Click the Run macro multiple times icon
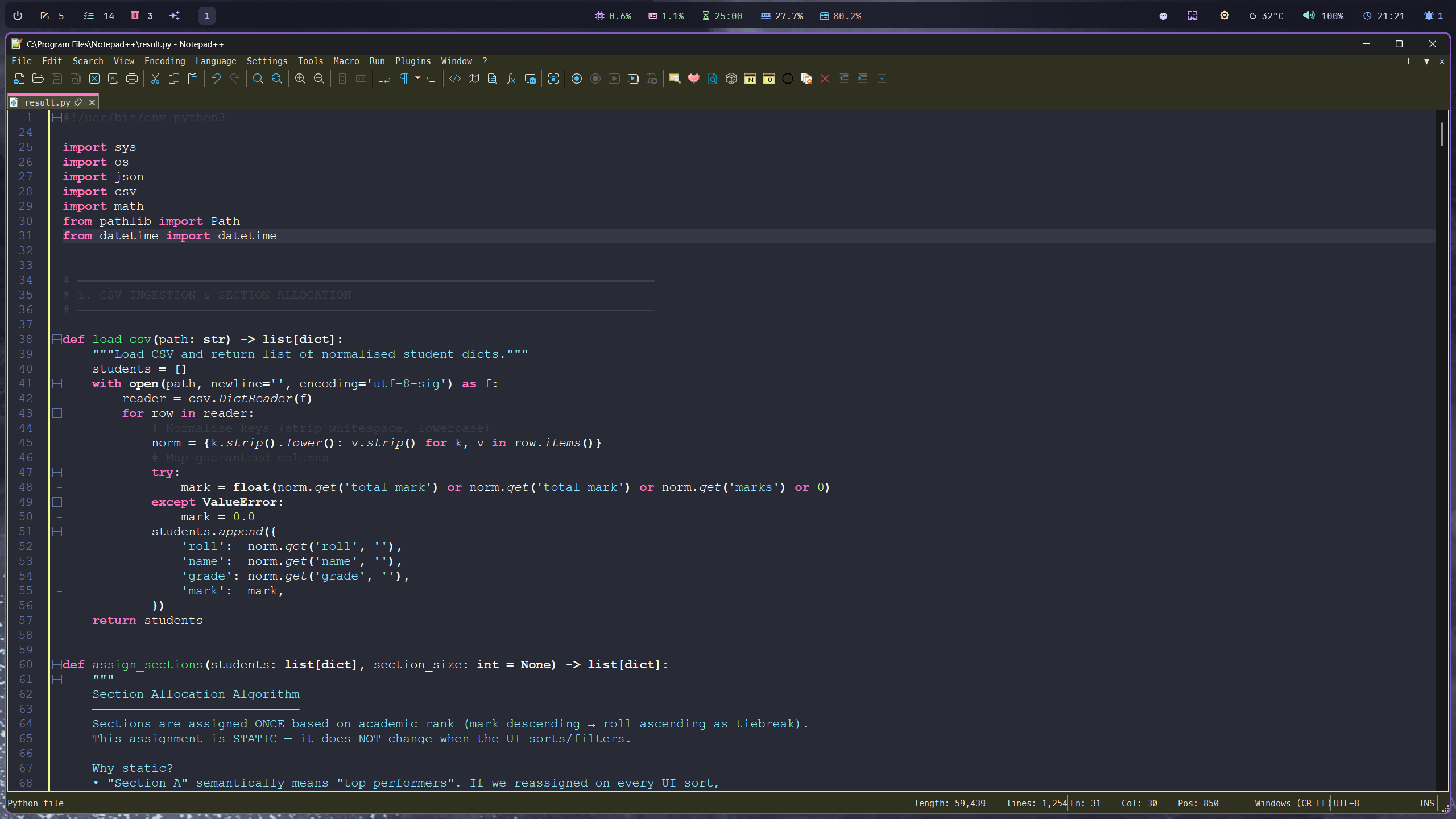 click(633, 78)
